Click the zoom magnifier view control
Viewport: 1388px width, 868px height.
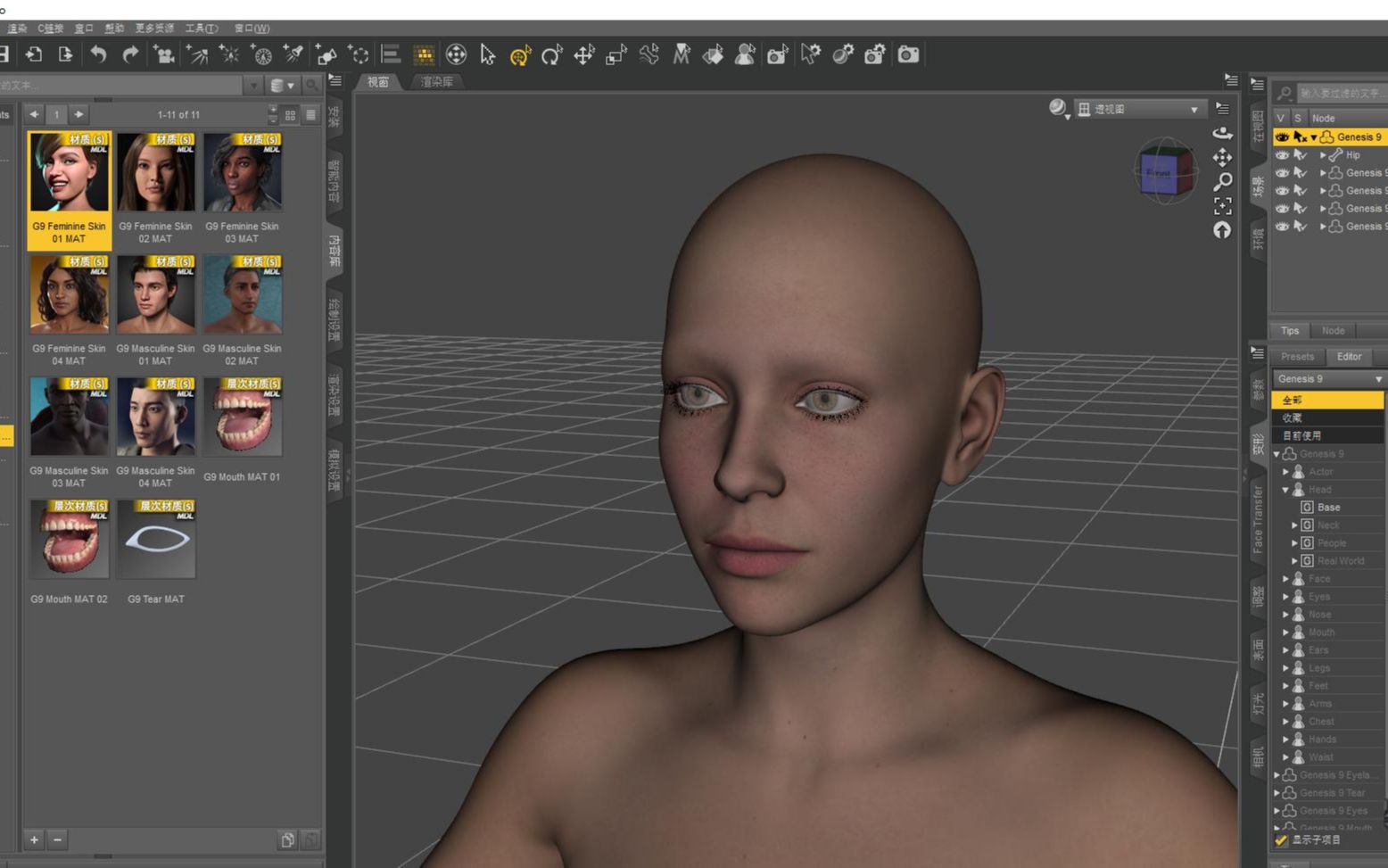pyautogui.click(x=1222, y=181)
